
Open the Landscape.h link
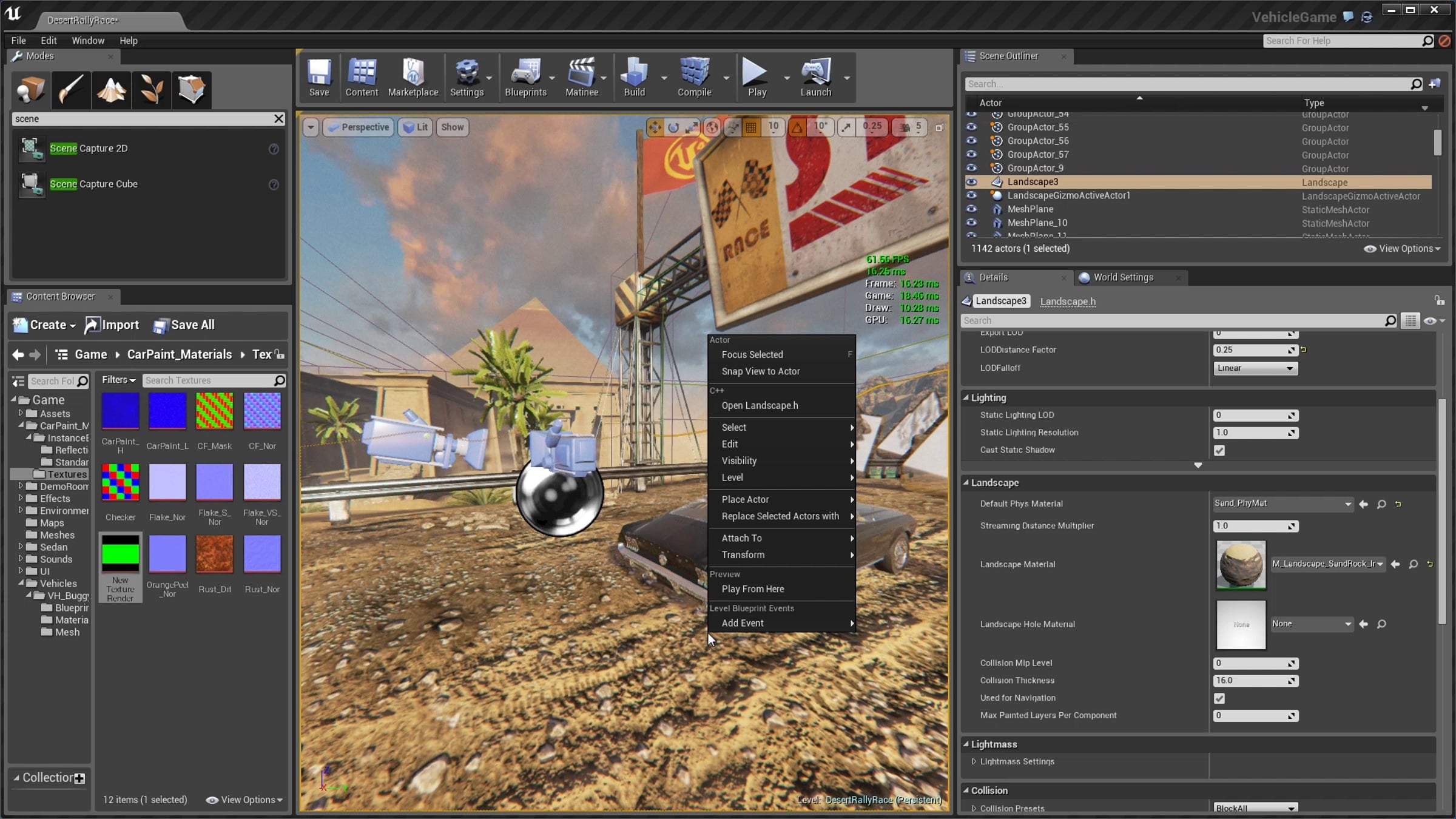tap(1067, 302)
